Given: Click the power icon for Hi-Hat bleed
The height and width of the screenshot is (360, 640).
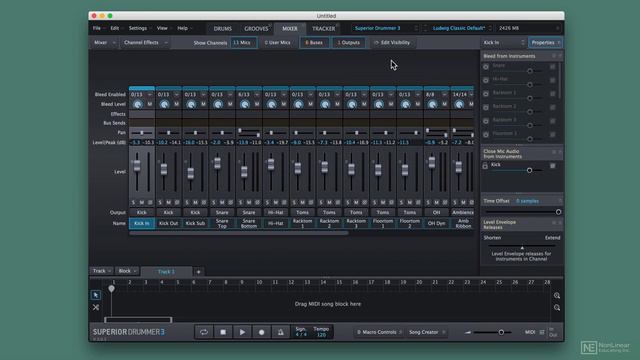Looking at the screenshot, I should click(486, 80).
